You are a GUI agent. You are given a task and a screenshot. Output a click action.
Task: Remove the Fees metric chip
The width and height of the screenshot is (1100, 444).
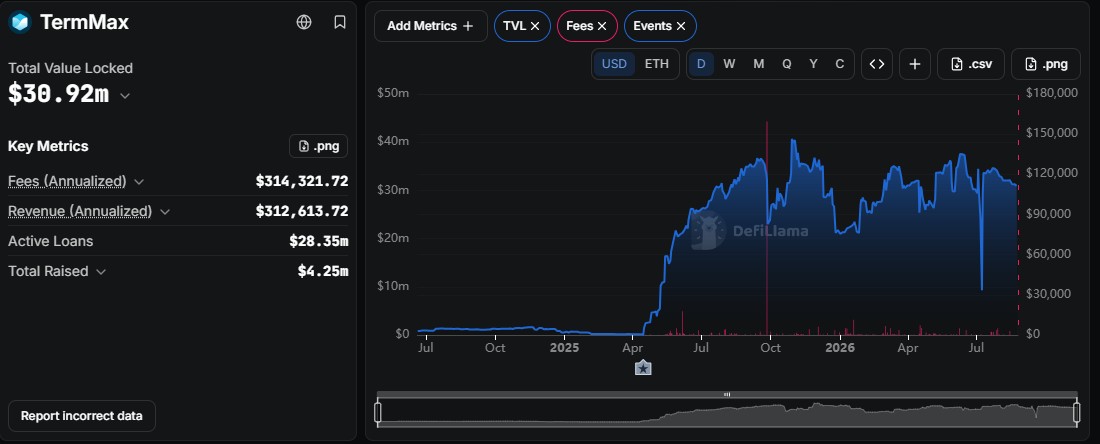(x=601, y=26)
